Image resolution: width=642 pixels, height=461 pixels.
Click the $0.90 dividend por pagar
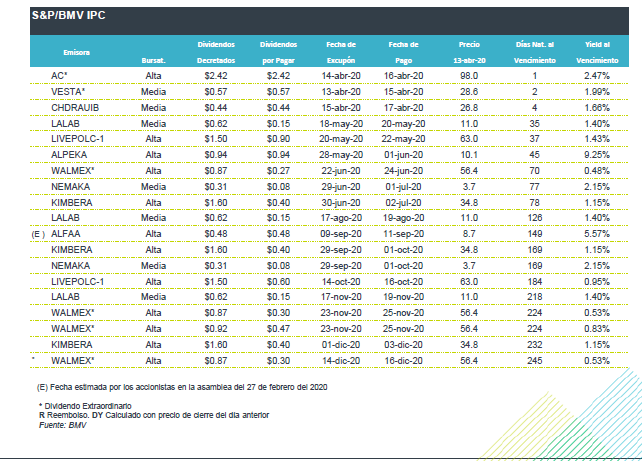pyautogui.click(x=278, y=139)
